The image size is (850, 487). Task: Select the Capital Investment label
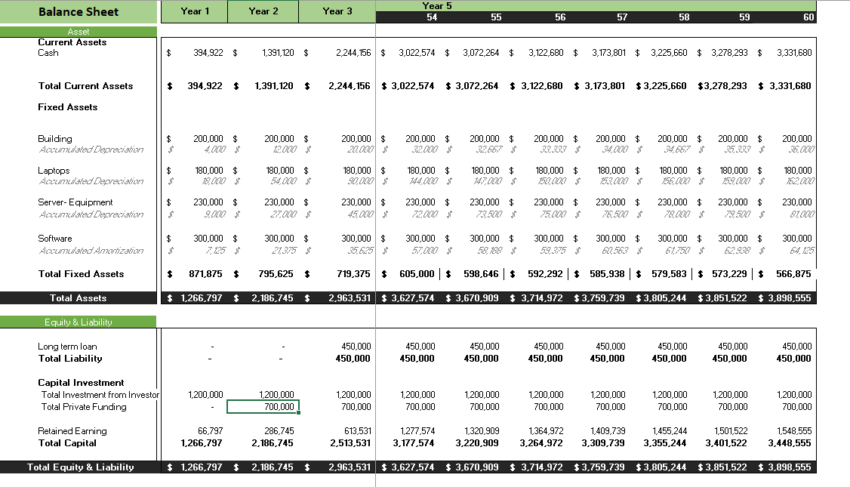[x=81, y=382]
